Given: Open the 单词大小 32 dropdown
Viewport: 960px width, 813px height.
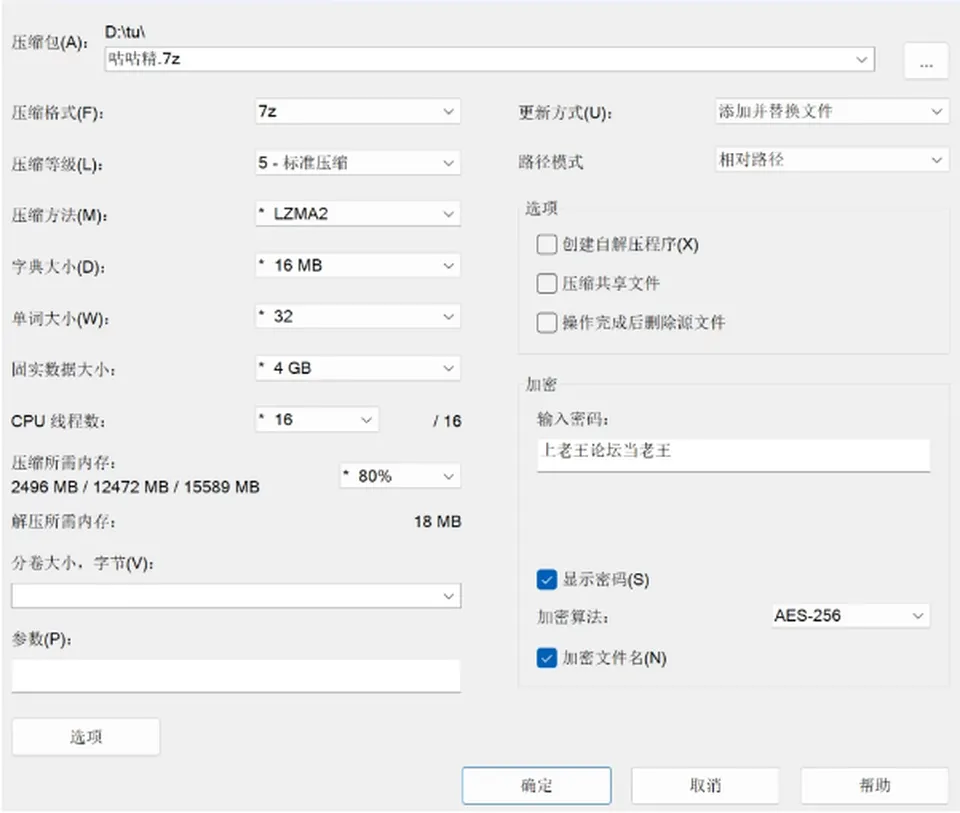Looking at the screenshot, I should click(358, 317).
